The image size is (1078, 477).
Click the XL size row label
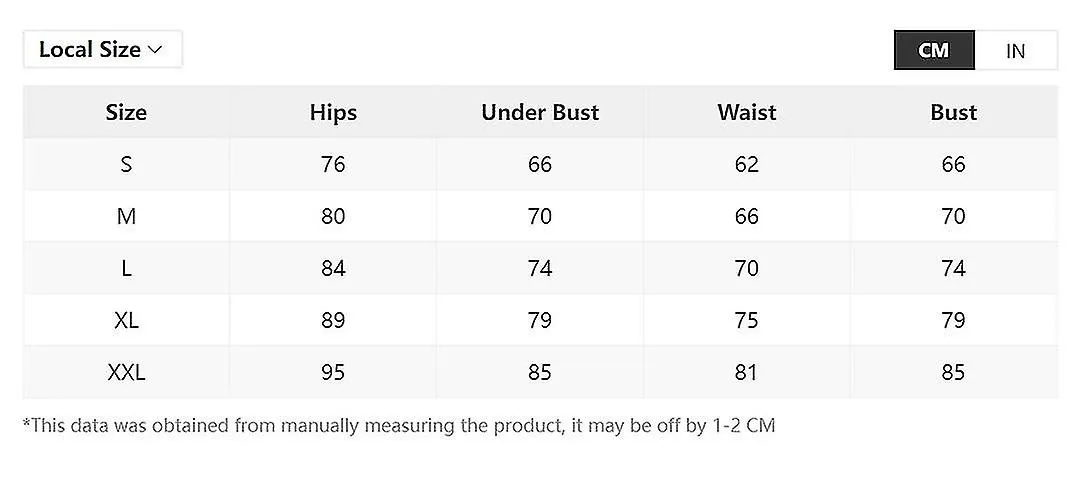coord(126,320)
